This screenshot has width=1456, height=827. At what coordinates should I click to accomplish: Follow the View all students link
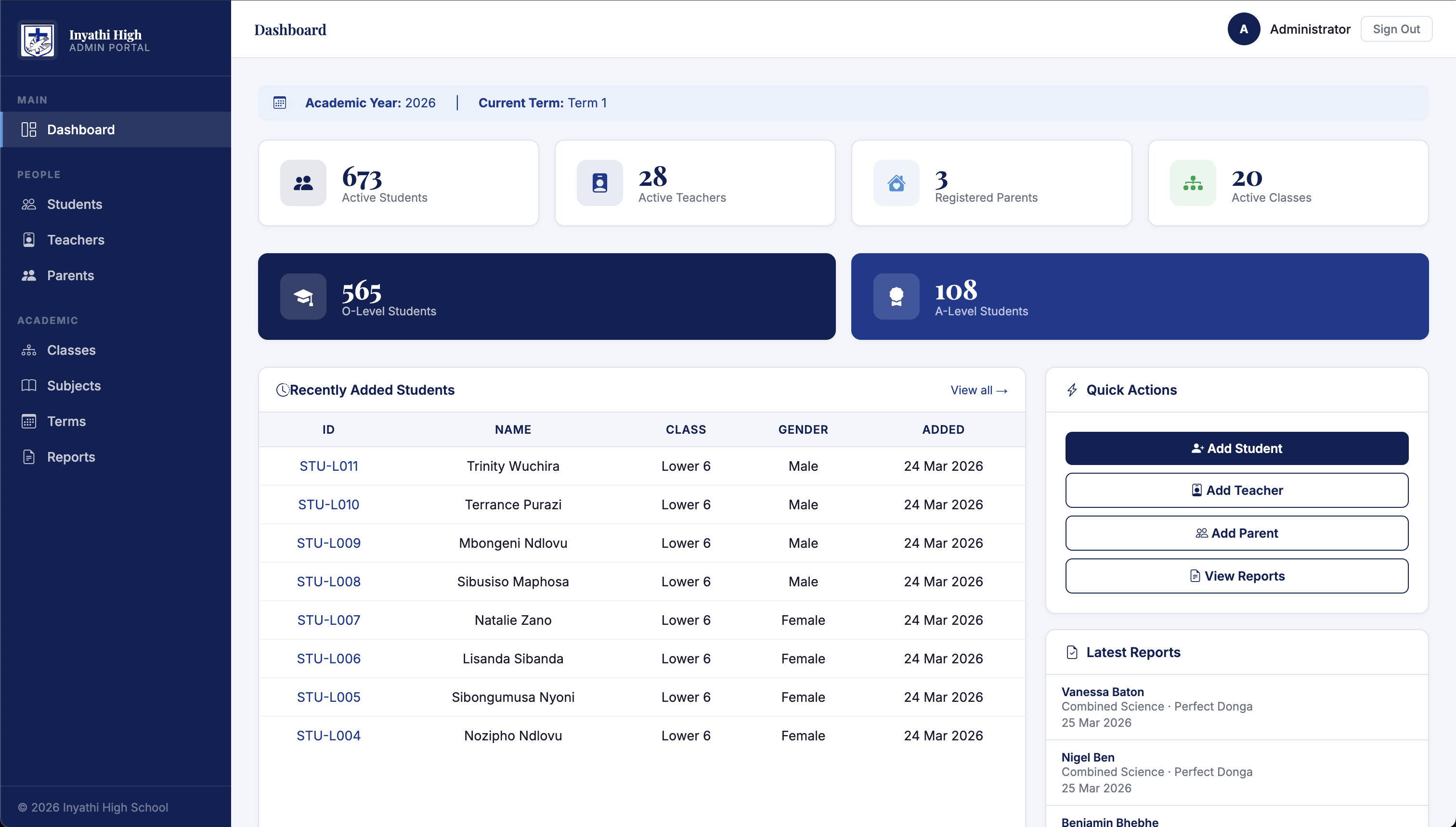(978, 390)
